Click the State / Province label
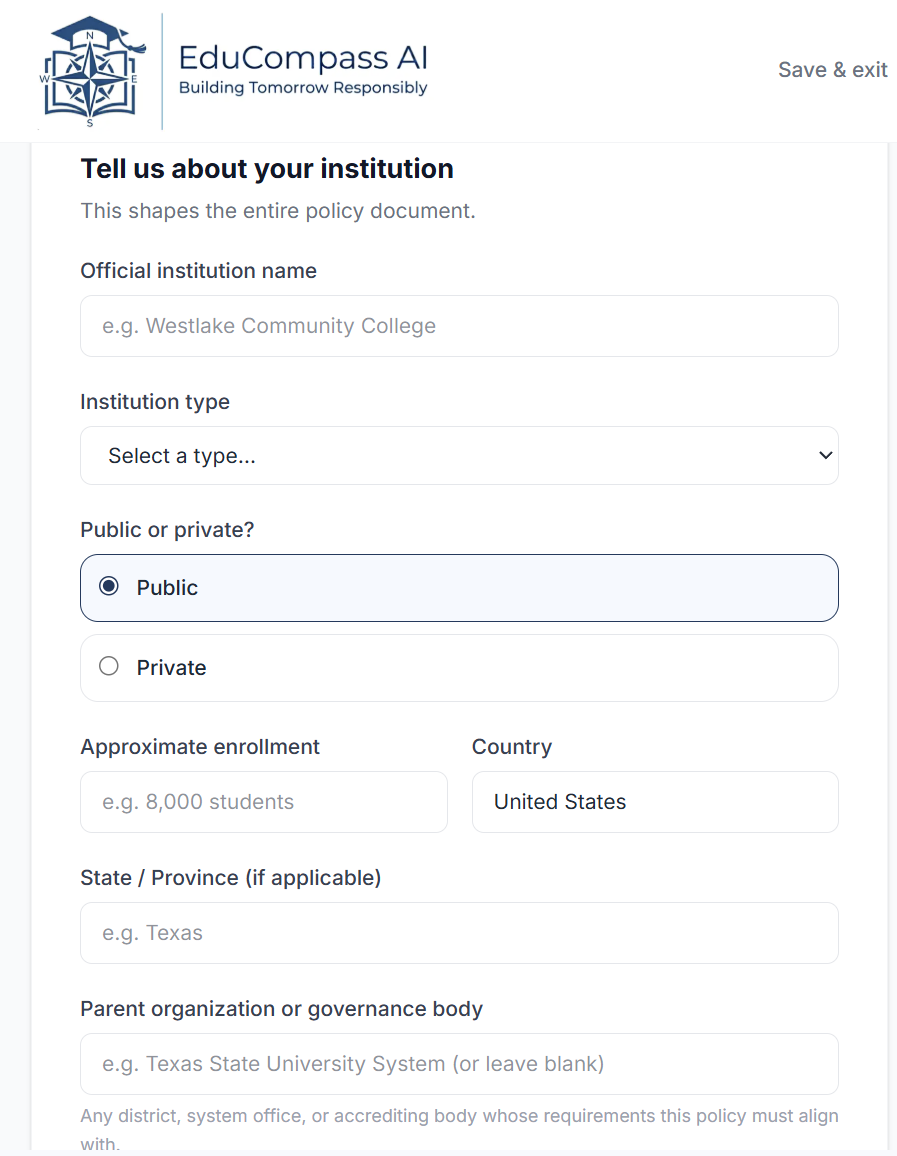 pyautogui.click(x=231, y=878)
